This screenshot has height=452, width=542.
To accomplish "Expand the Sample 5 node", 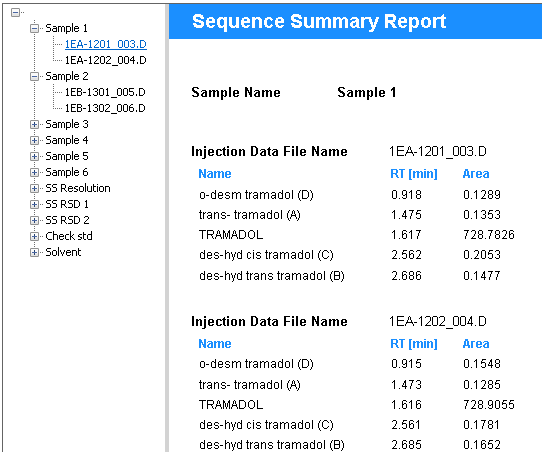I will tap(34, 156).
